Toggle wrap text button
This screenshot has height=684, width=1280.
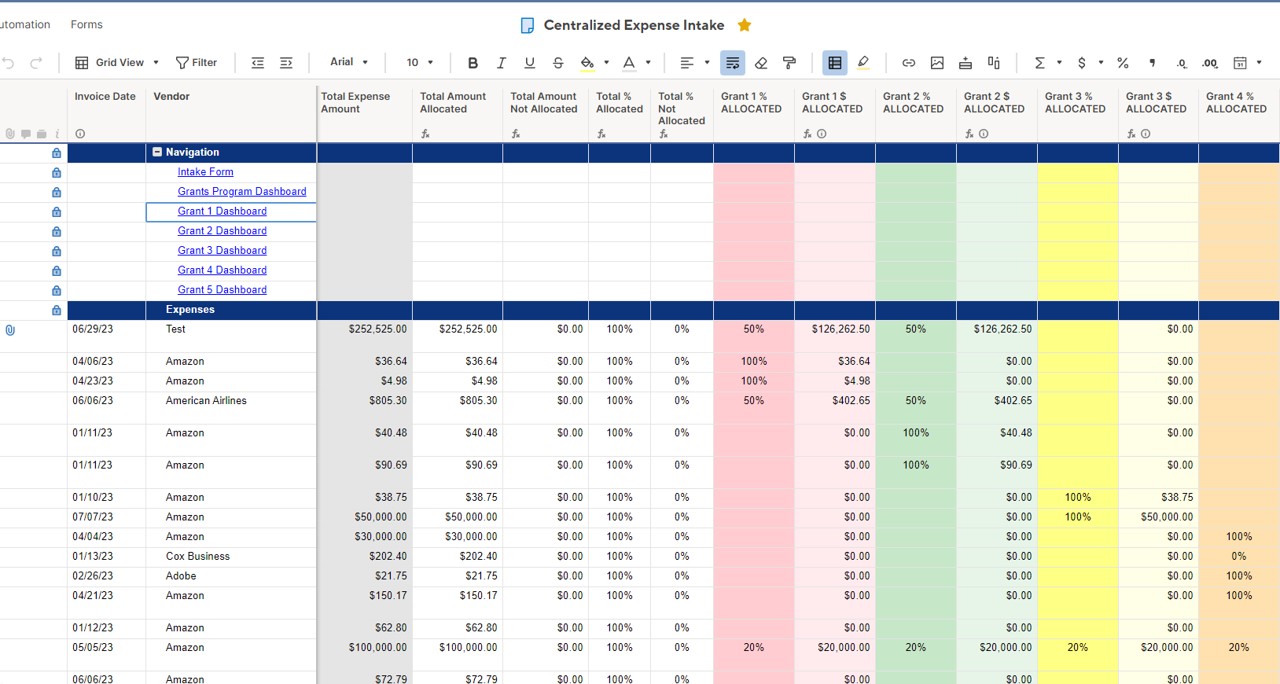(733, 63)
